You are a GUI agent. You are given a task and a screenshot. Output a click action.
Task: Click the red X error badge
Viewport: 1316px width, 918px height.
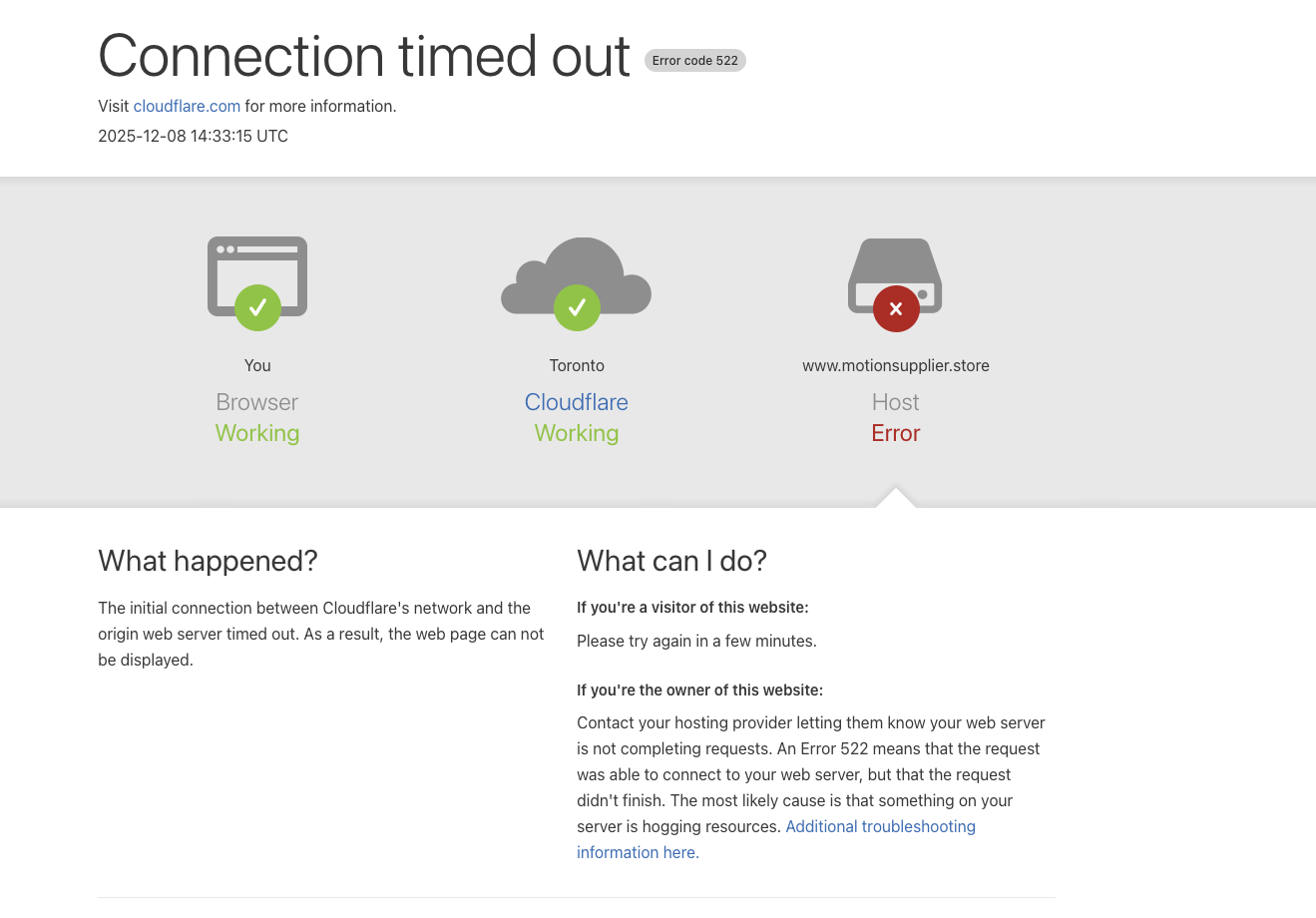896,308
